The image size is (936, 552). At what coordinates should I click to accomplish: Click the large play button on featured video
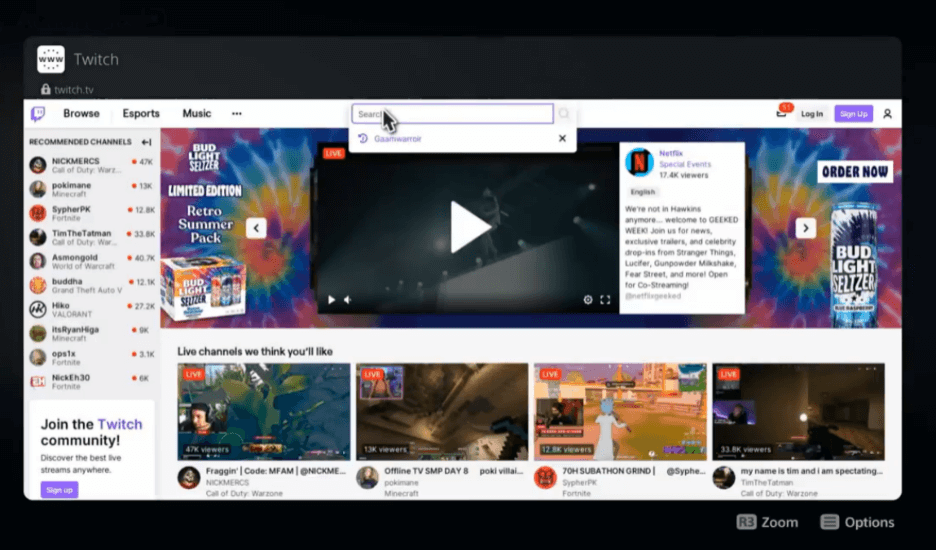click(x=469, y=227)
